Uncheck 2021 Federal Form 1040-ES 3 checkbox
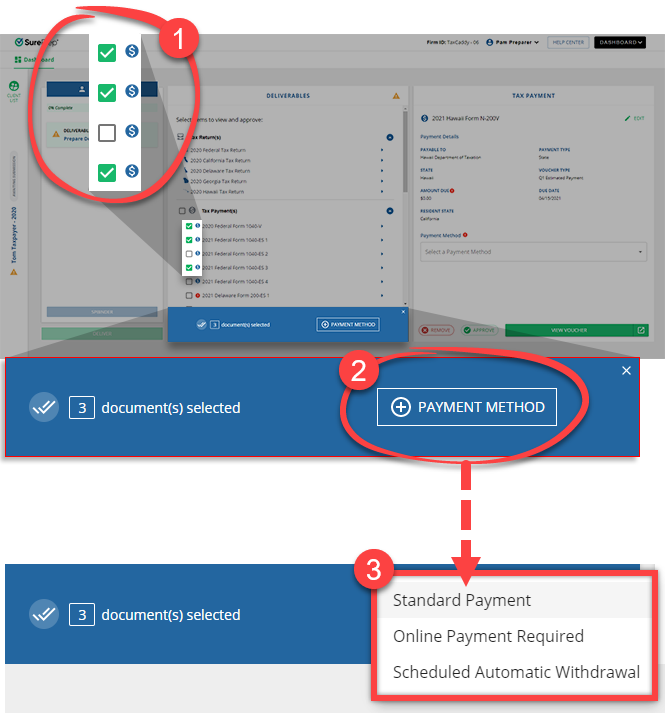Screen dimensions: 665x713 (x=189, y=267)
